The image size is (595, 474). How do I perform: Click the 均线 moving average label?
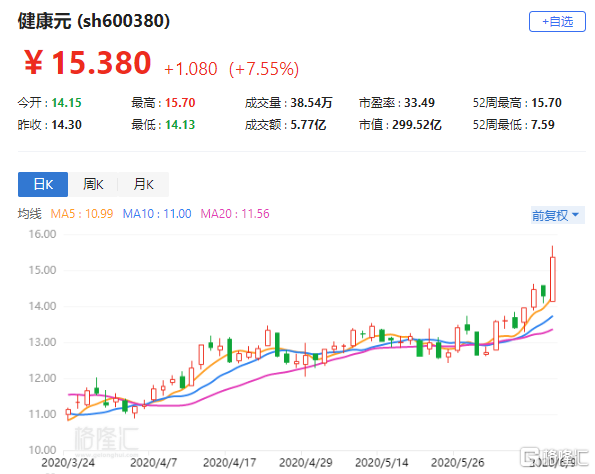click(x=29, y=214)
